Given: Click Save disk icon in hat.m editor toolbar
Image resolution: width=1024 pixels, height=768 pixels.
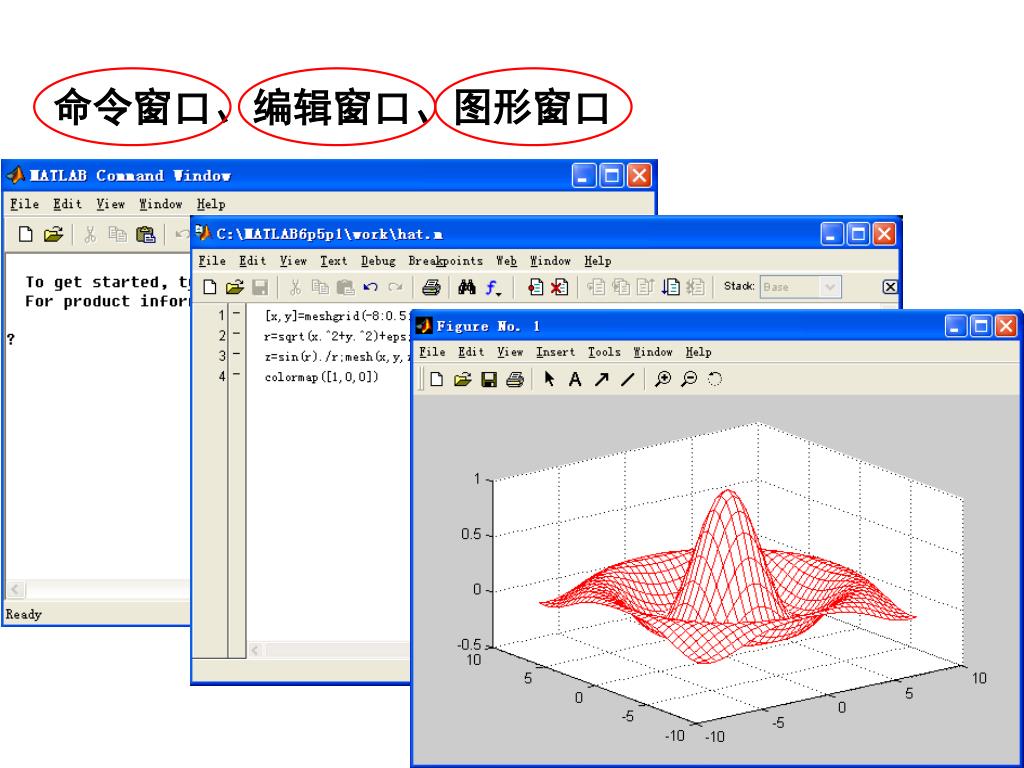Looking at the screenshot, I should (x=260, y=287).
